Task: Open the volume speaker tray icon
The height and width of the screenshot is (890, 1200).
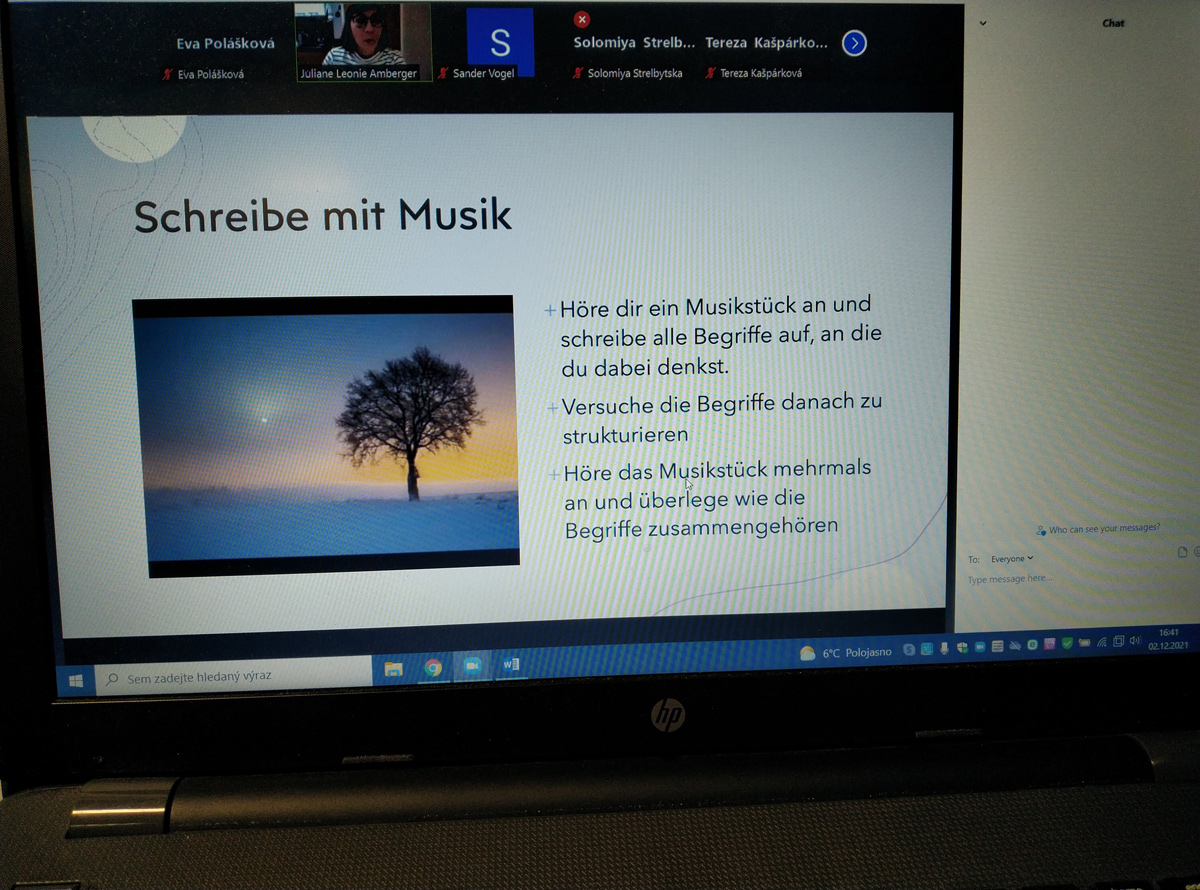Action: pyautogui.click(x=1135, y=640)
